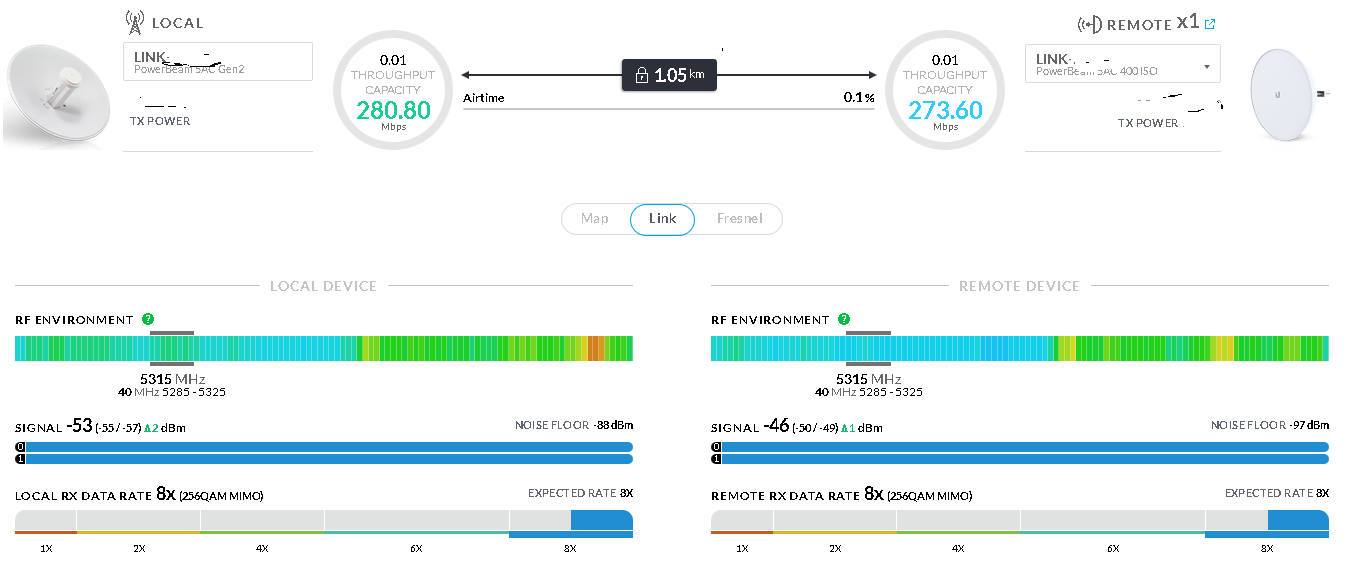The height and width of the screenshot is (584, 1349).
Task: Click the local TX POWER label
Action: pos(160,121)
